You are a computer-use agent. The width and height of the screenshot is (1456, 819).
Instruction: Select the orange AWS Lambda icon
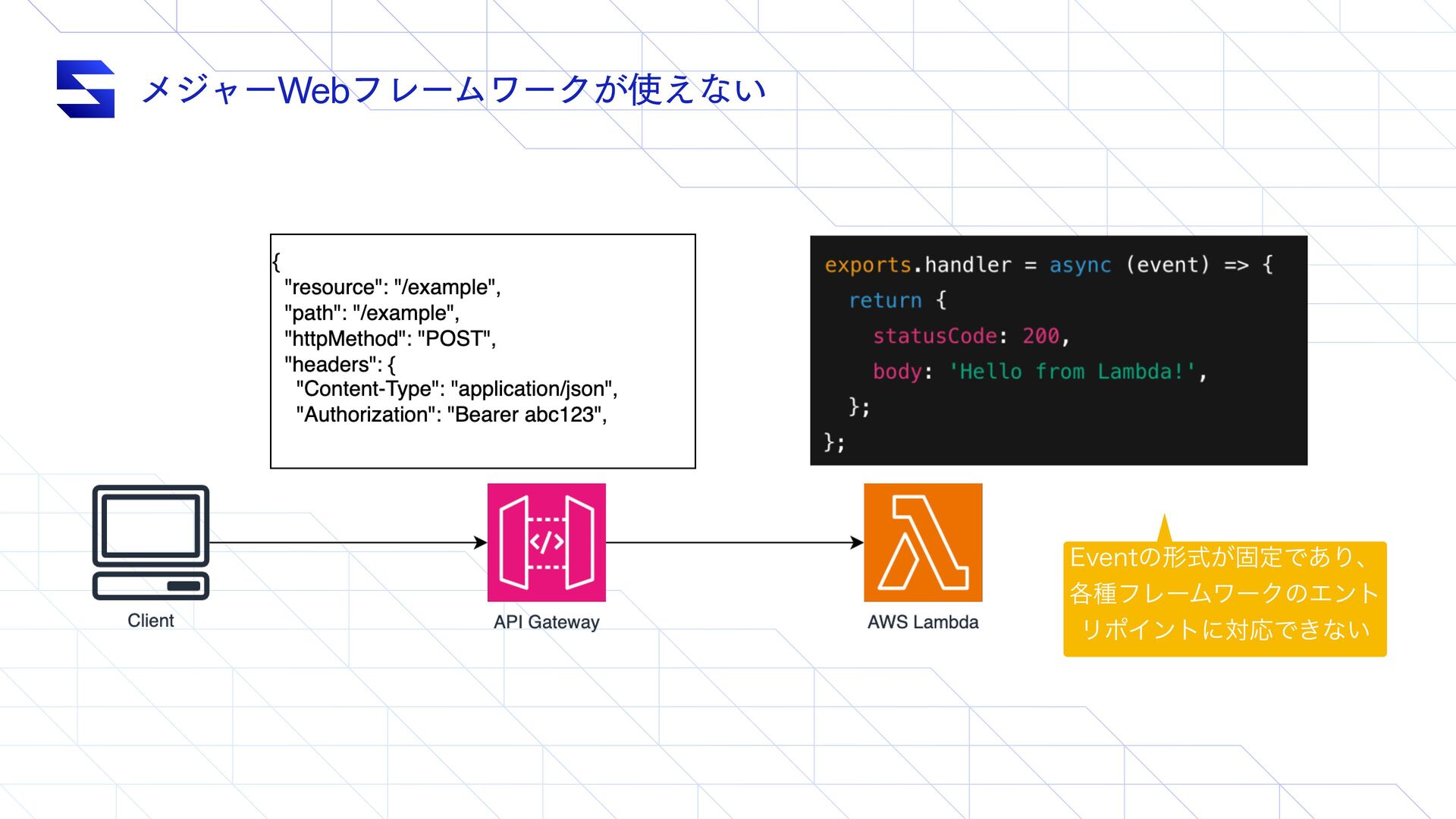[x=923, y=542]
